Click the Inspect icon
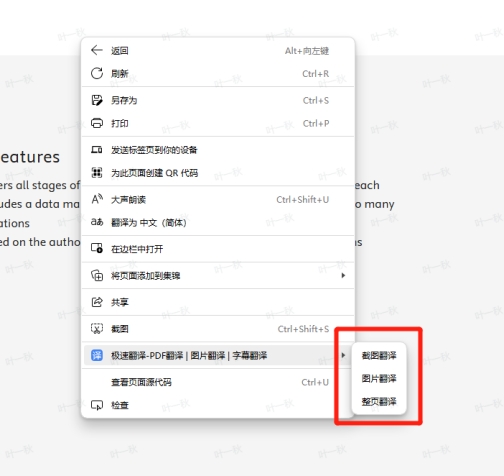 click(x=97, y=405)
